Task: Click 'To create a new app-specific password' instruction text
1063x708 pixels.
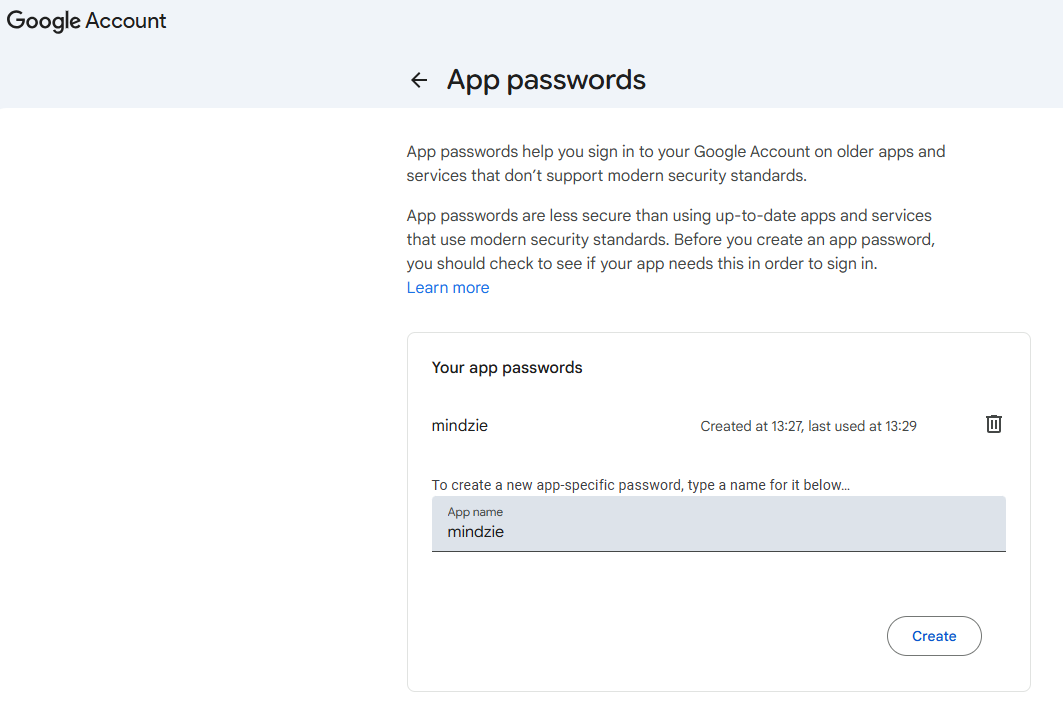Action: click(x=641, y=485)
